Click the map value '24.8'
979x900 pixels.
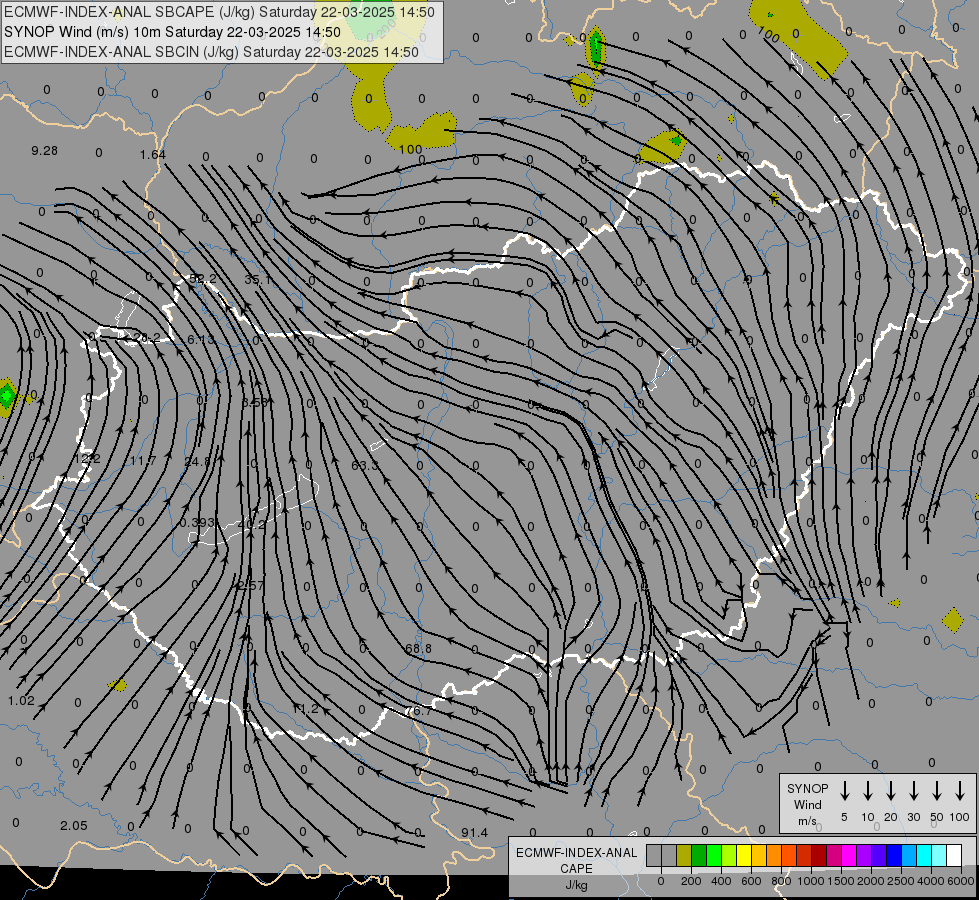click(x=197, y=462)
